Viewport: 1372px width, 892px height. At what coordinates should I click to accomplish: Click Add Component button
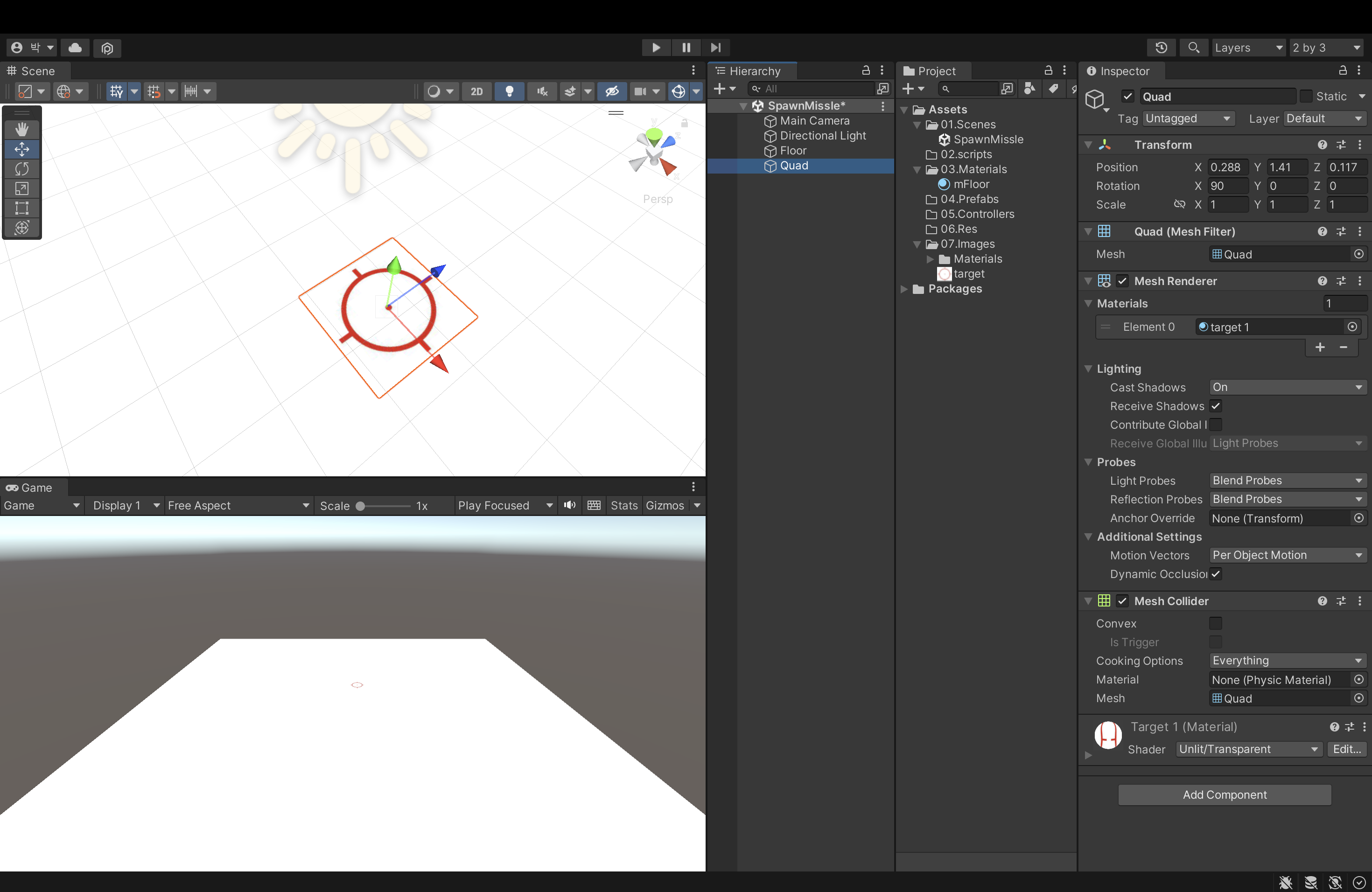point(1225,794)
